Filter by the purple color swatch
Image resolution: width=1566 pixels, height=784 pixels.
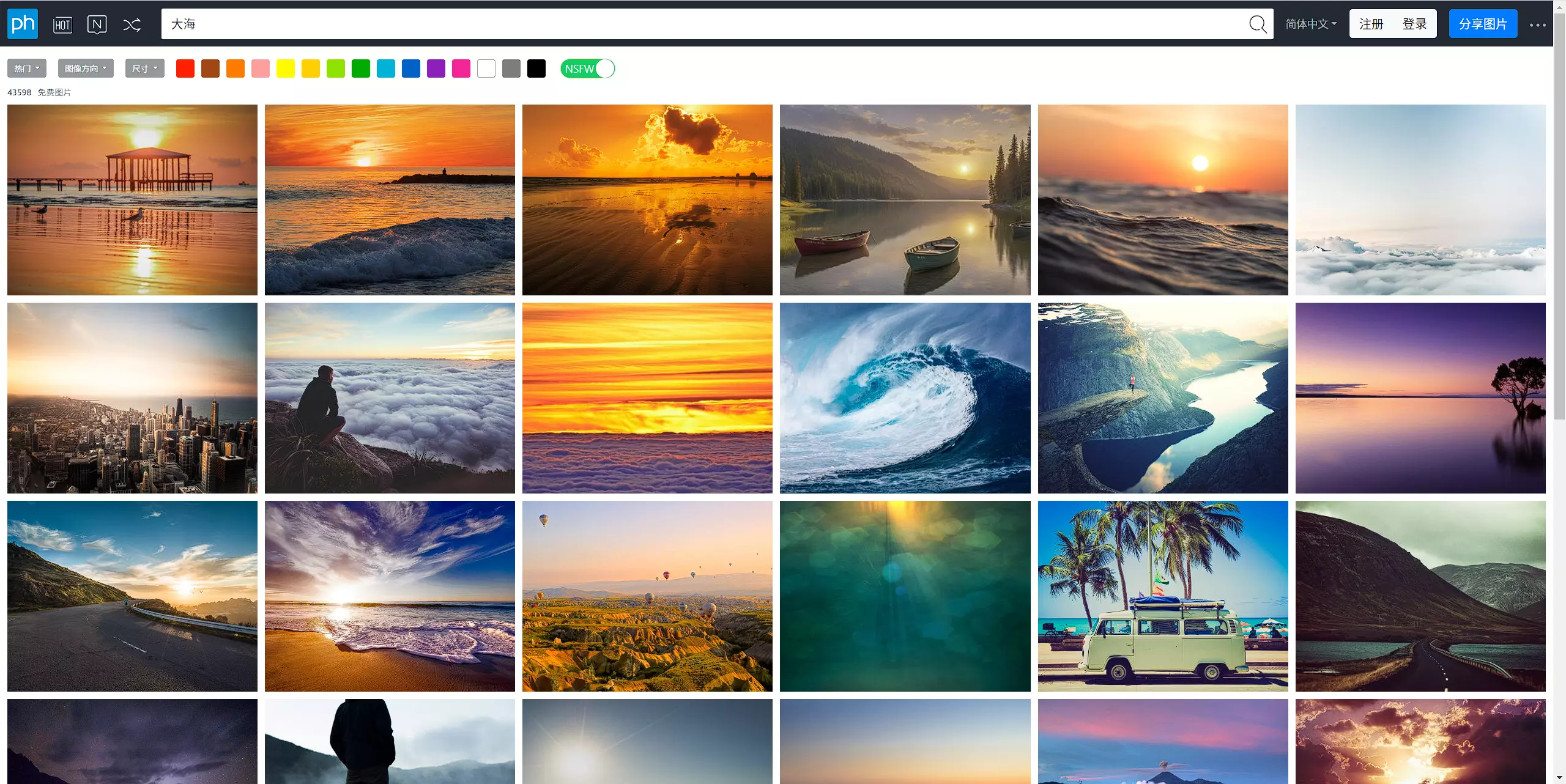(436, 68)
